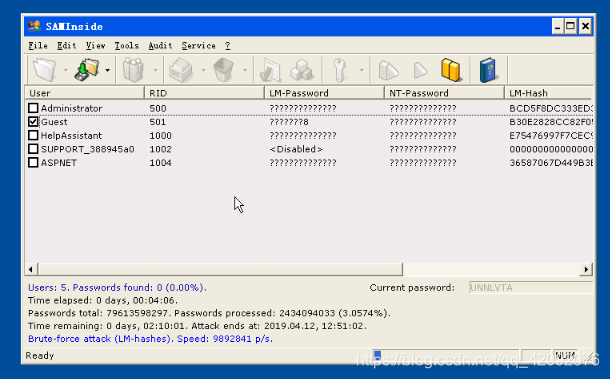The height and width of the screenshot is (379, 610).
Task: Click RID value 1000
Action: 161,135
